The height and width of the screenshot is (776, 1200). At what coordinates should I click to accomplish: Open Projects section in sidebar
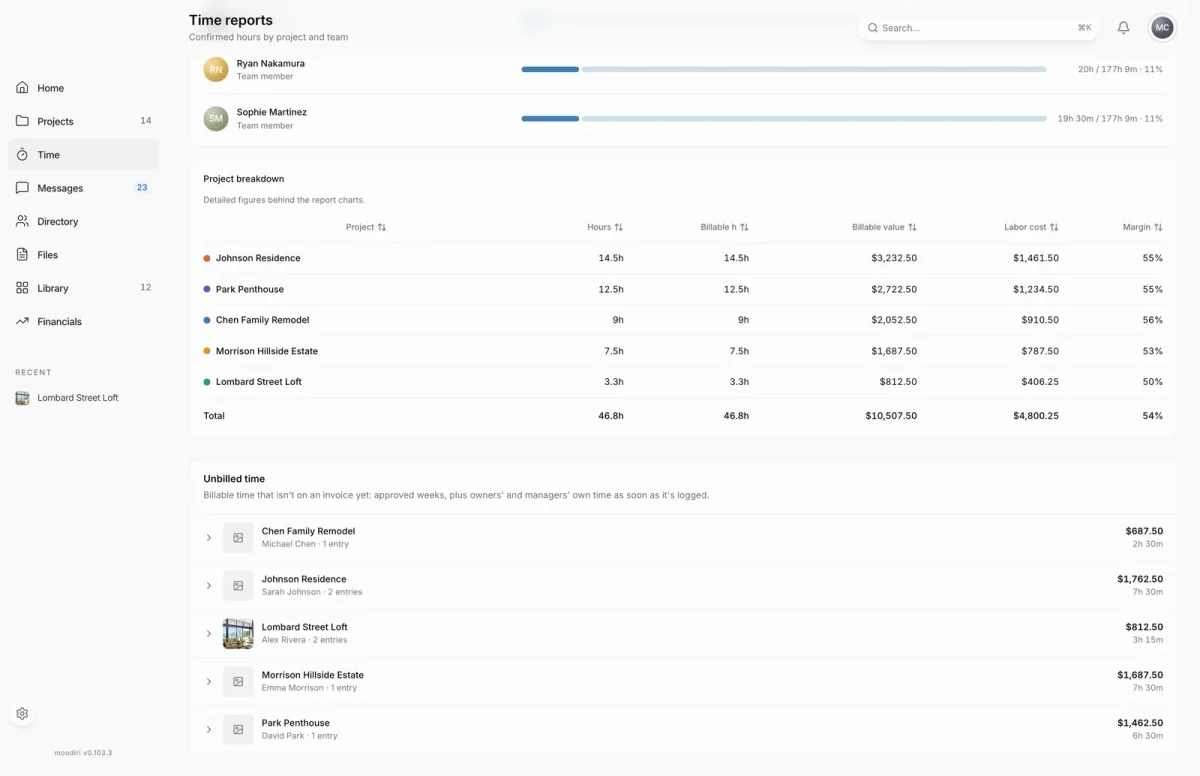click(83, 121)
